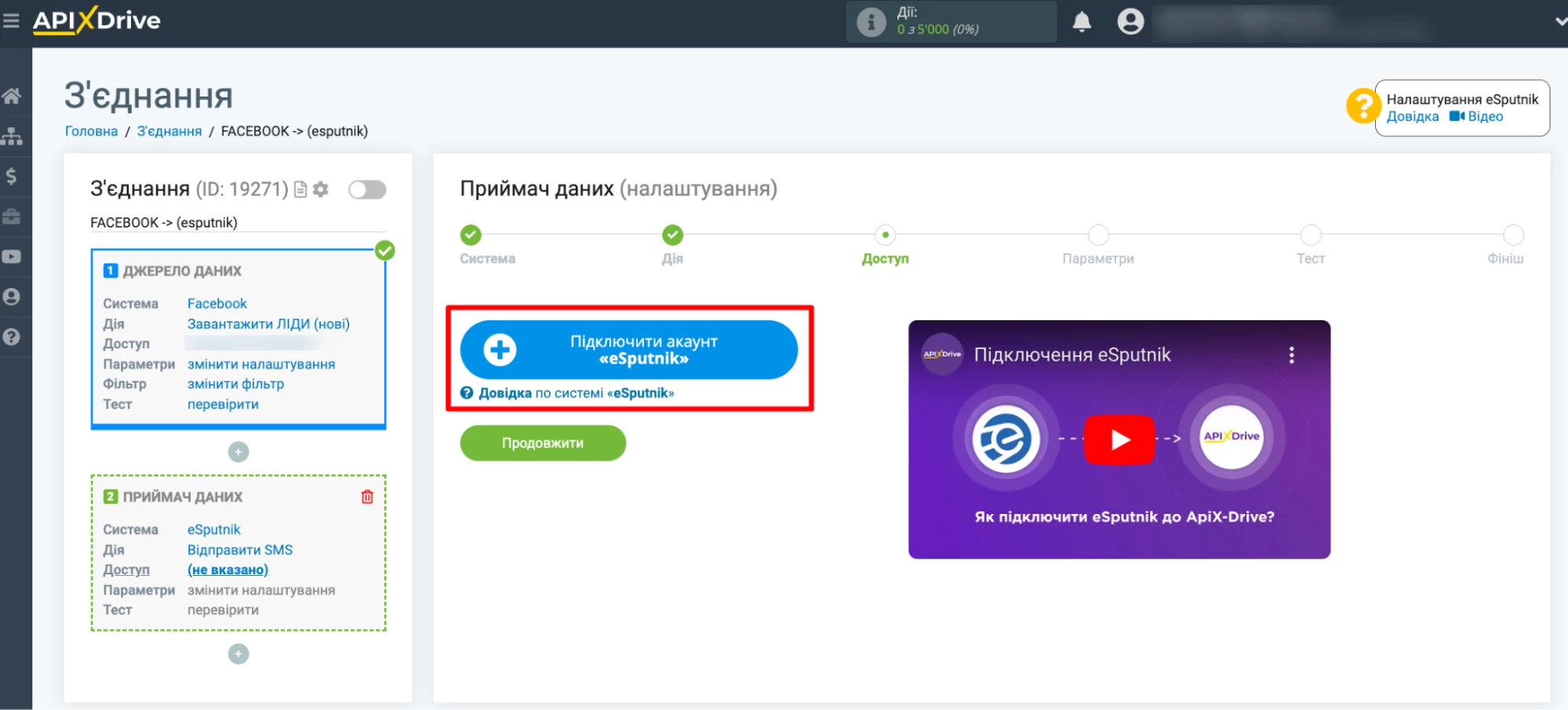The image size is (1568, 710).
Task: Open the user profile avatar
Action: tap(1130, 21)
